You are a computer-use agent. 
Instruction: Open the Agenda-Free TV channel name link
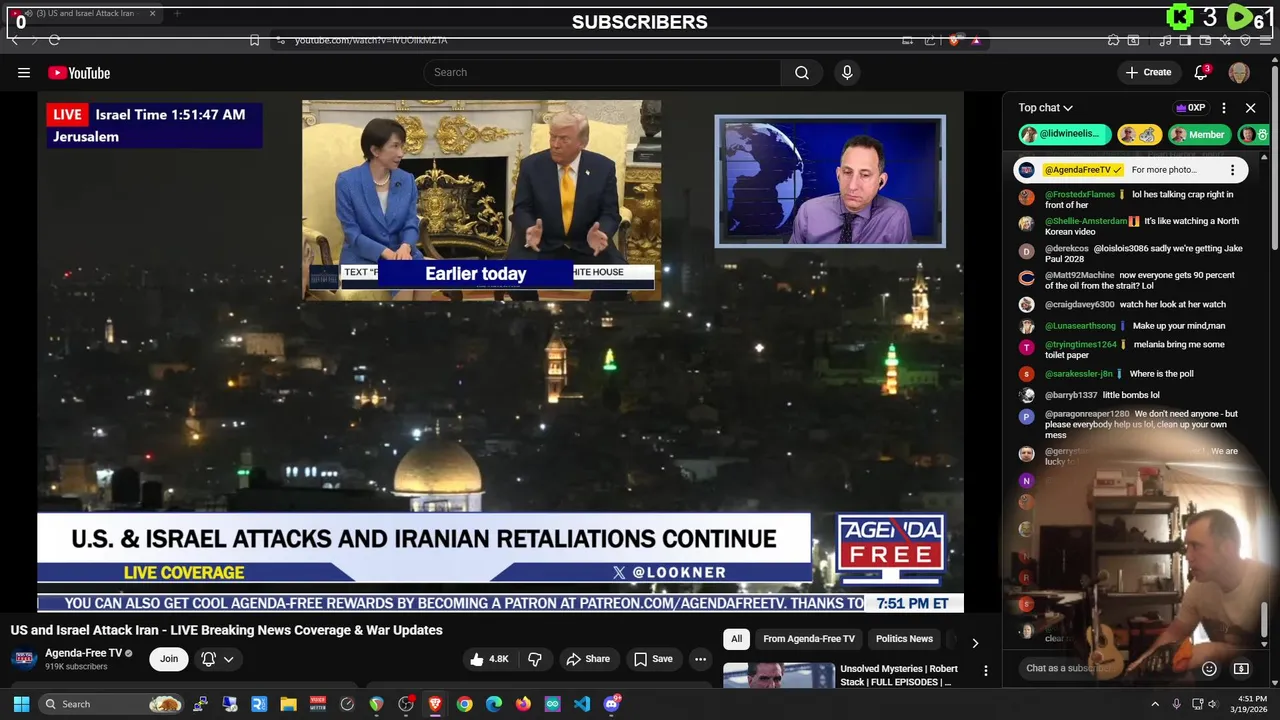pos(83,653)
